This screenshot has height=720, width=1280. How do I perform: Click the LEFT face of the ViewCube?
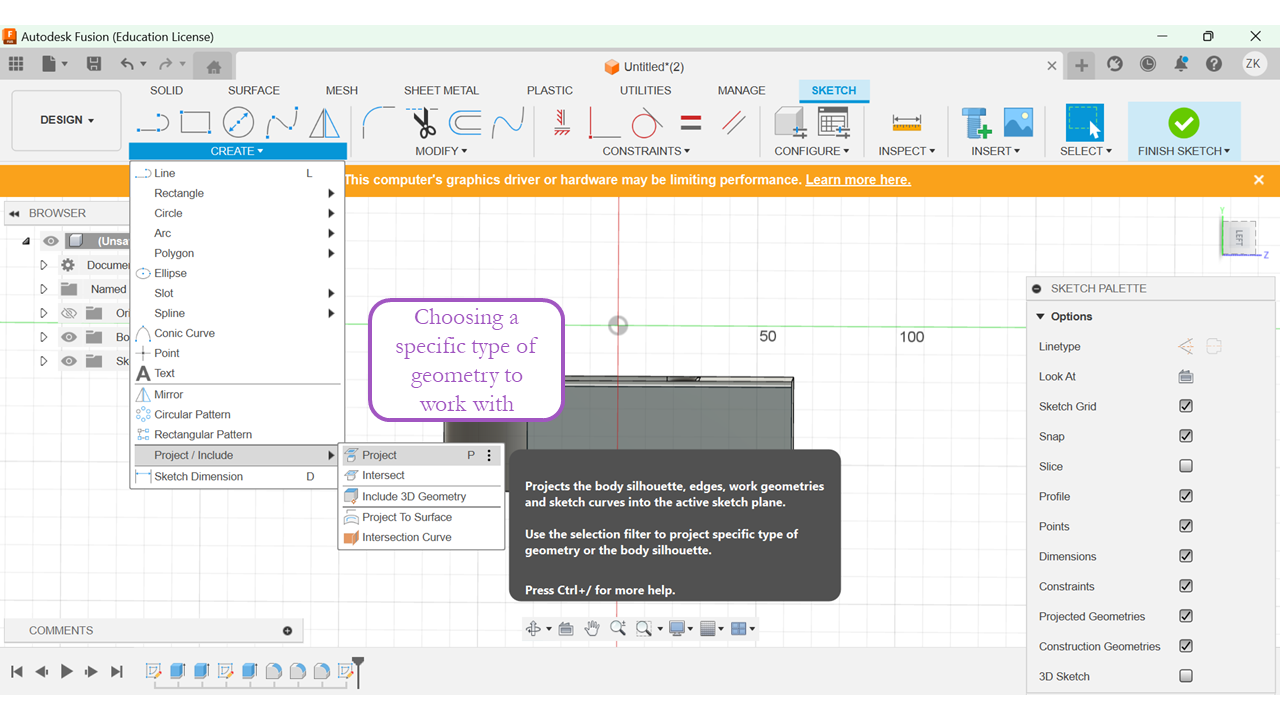tap(1240, 237)
